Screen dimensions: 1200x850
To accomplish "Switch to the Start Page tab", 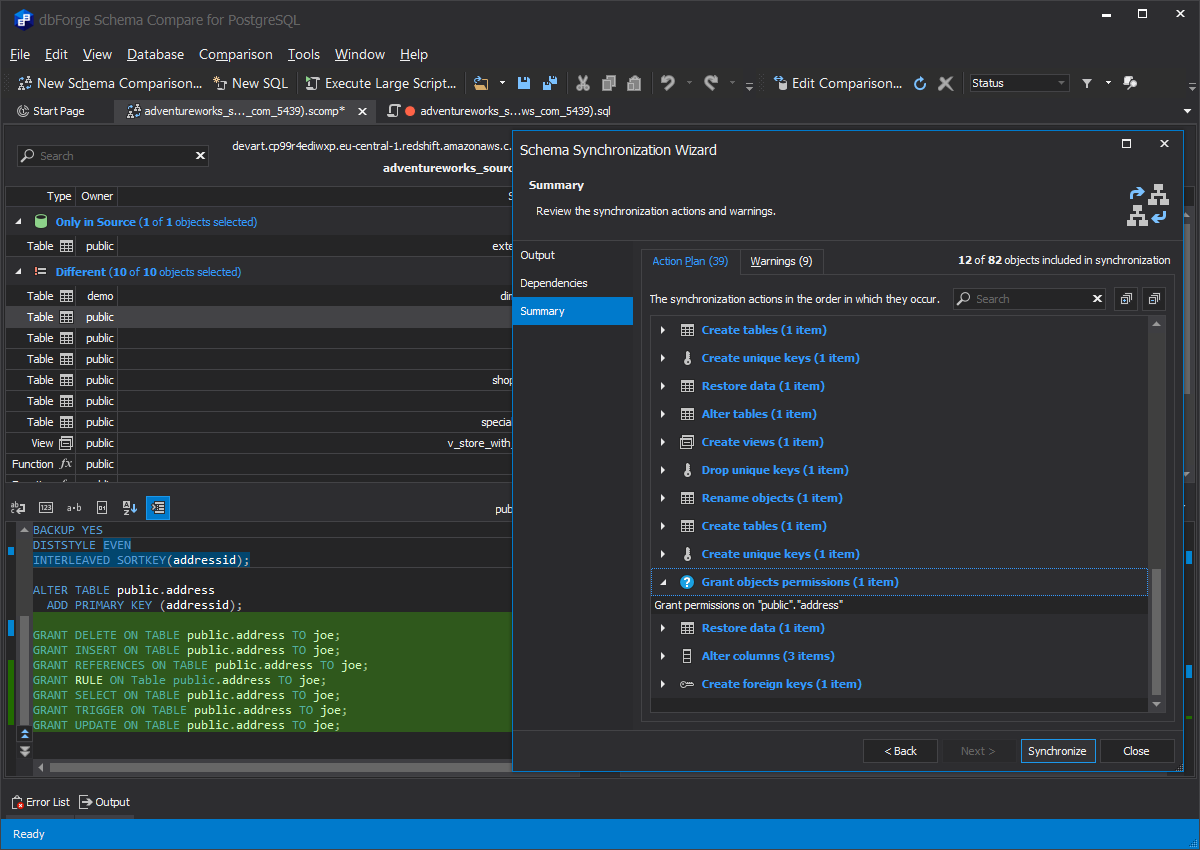I will pos(50,111).
